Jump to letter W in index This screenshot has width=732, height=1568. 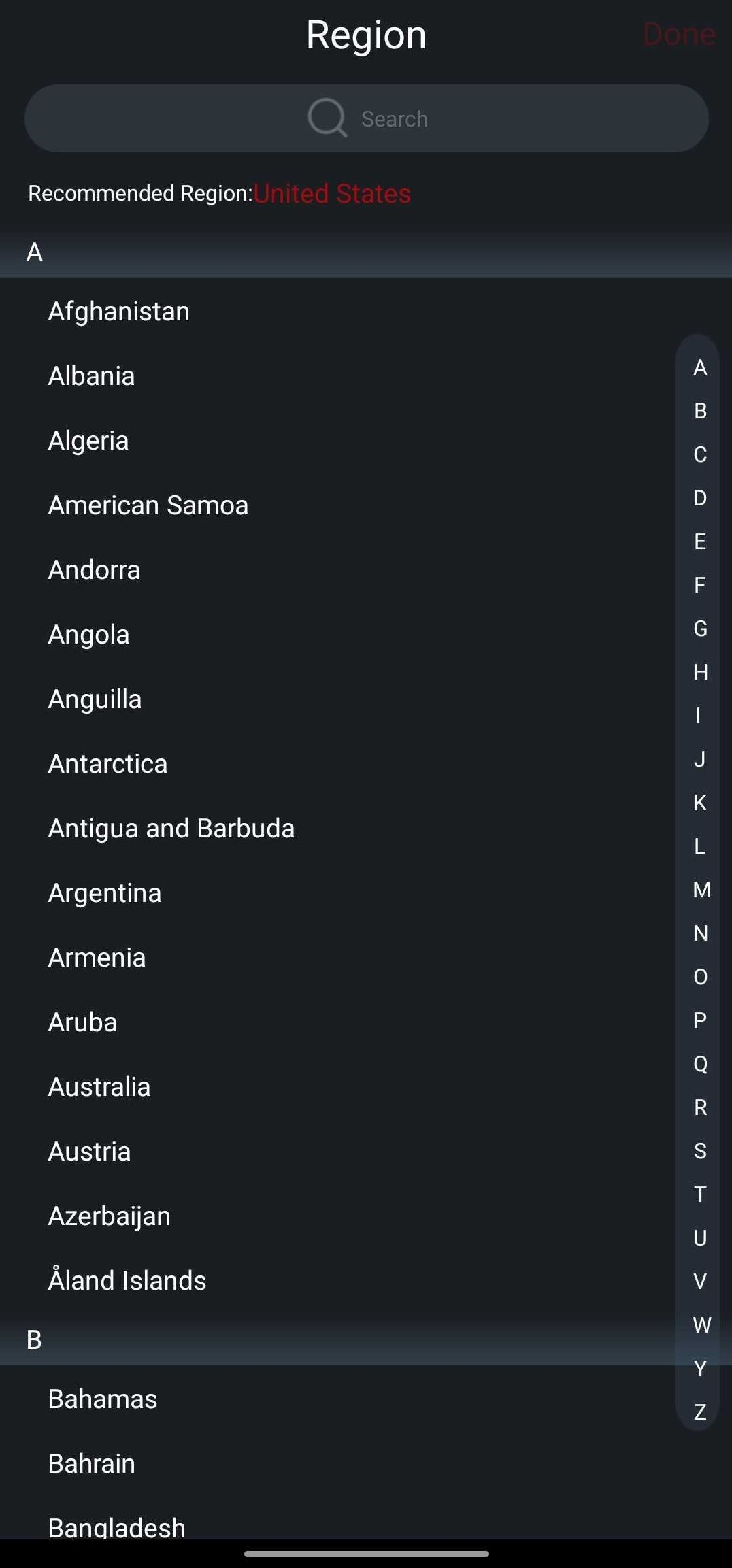(701, 1325)
